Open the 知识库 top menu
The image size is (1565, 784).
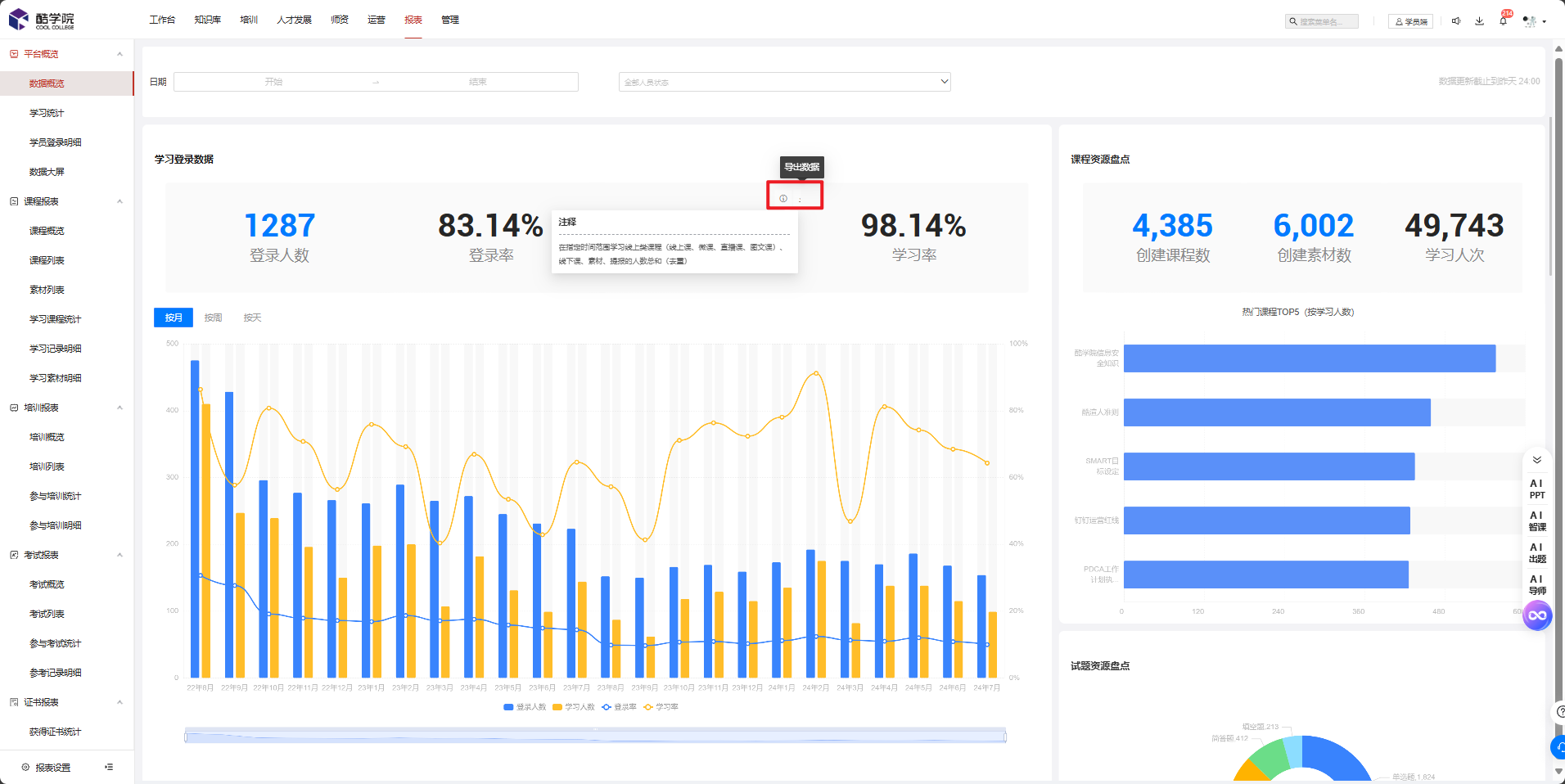click(x=208, y=20)
